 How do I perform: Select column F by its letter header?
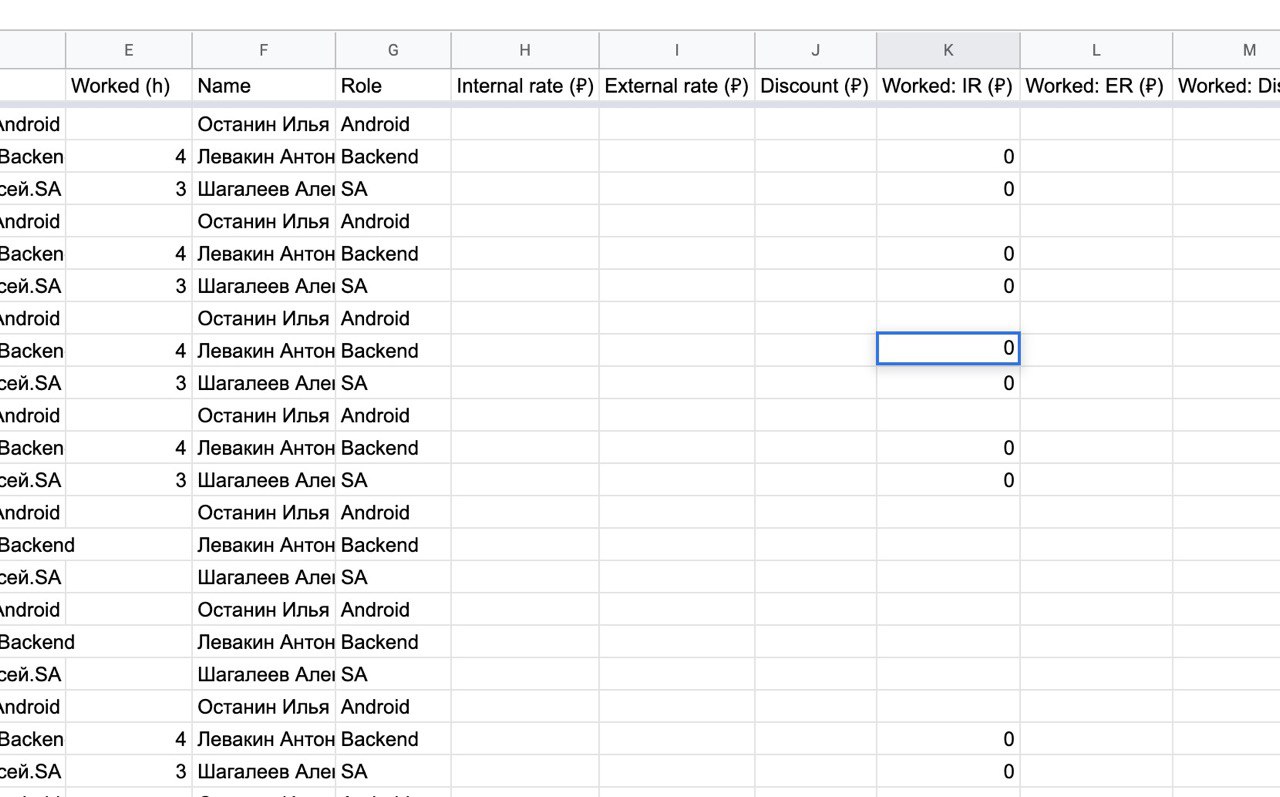pyautogui.click(x=263, y=50)
